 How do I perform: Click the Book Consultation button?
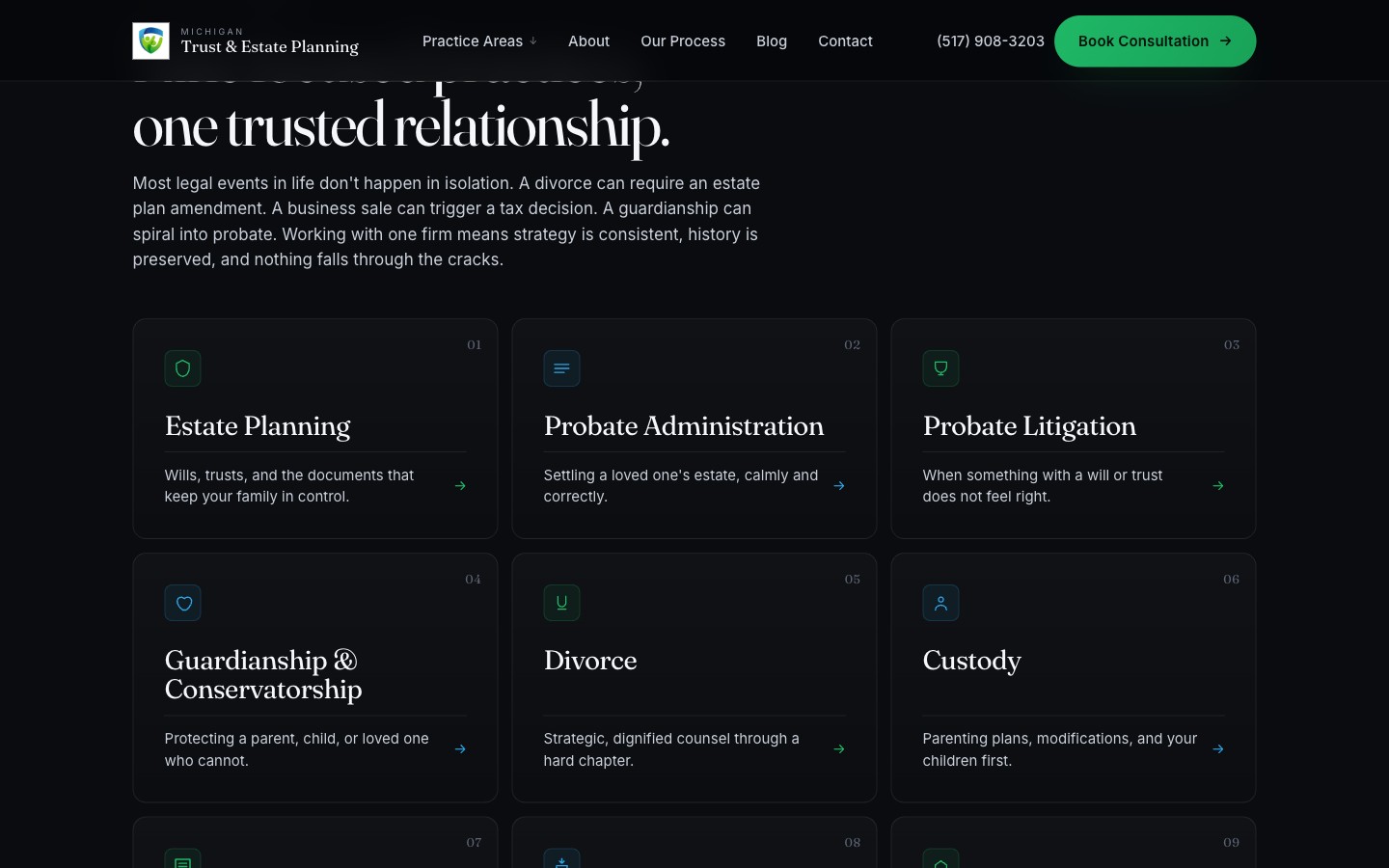pos(1155,41)
